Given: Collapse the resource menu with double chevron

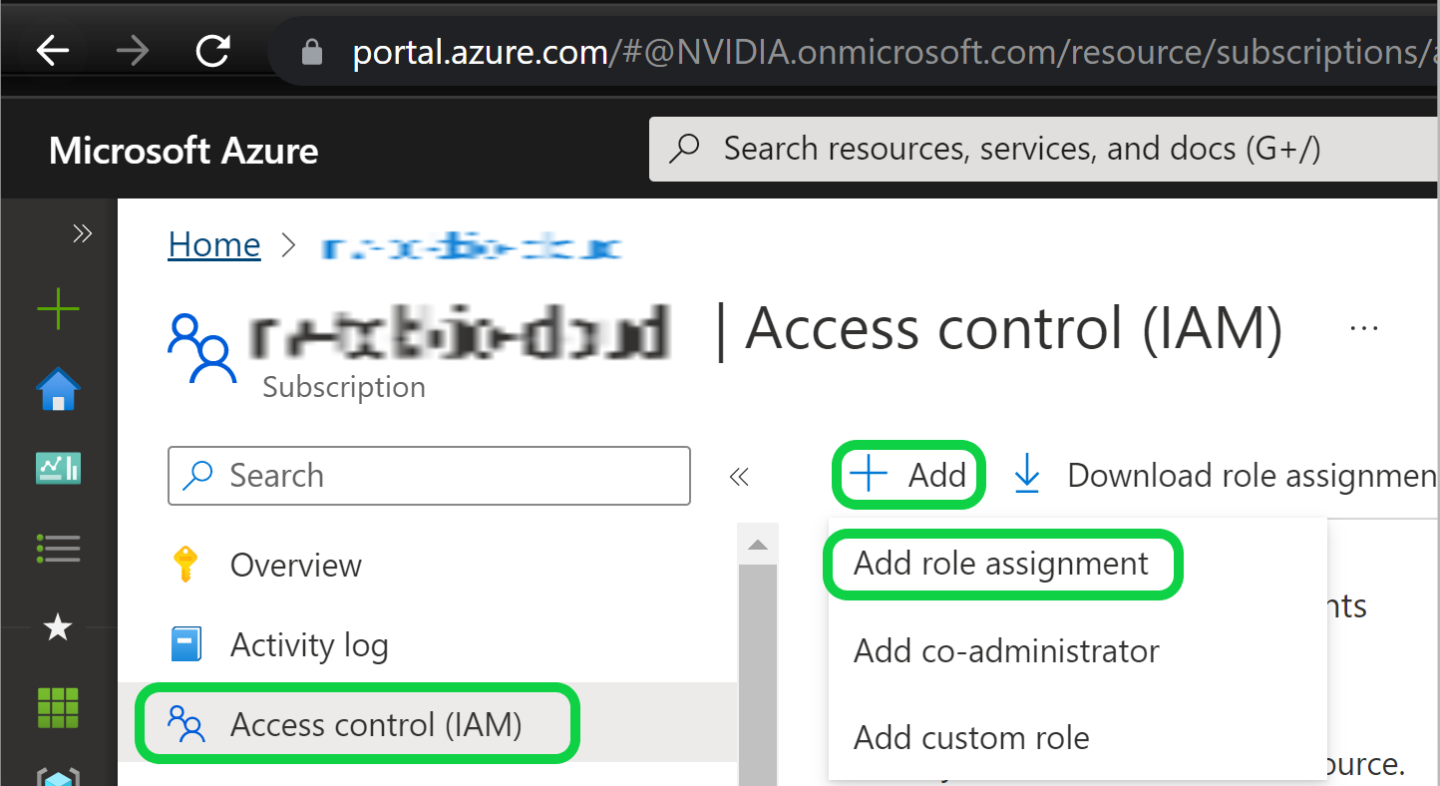Looking at the screenshot, I should [739, 477].
